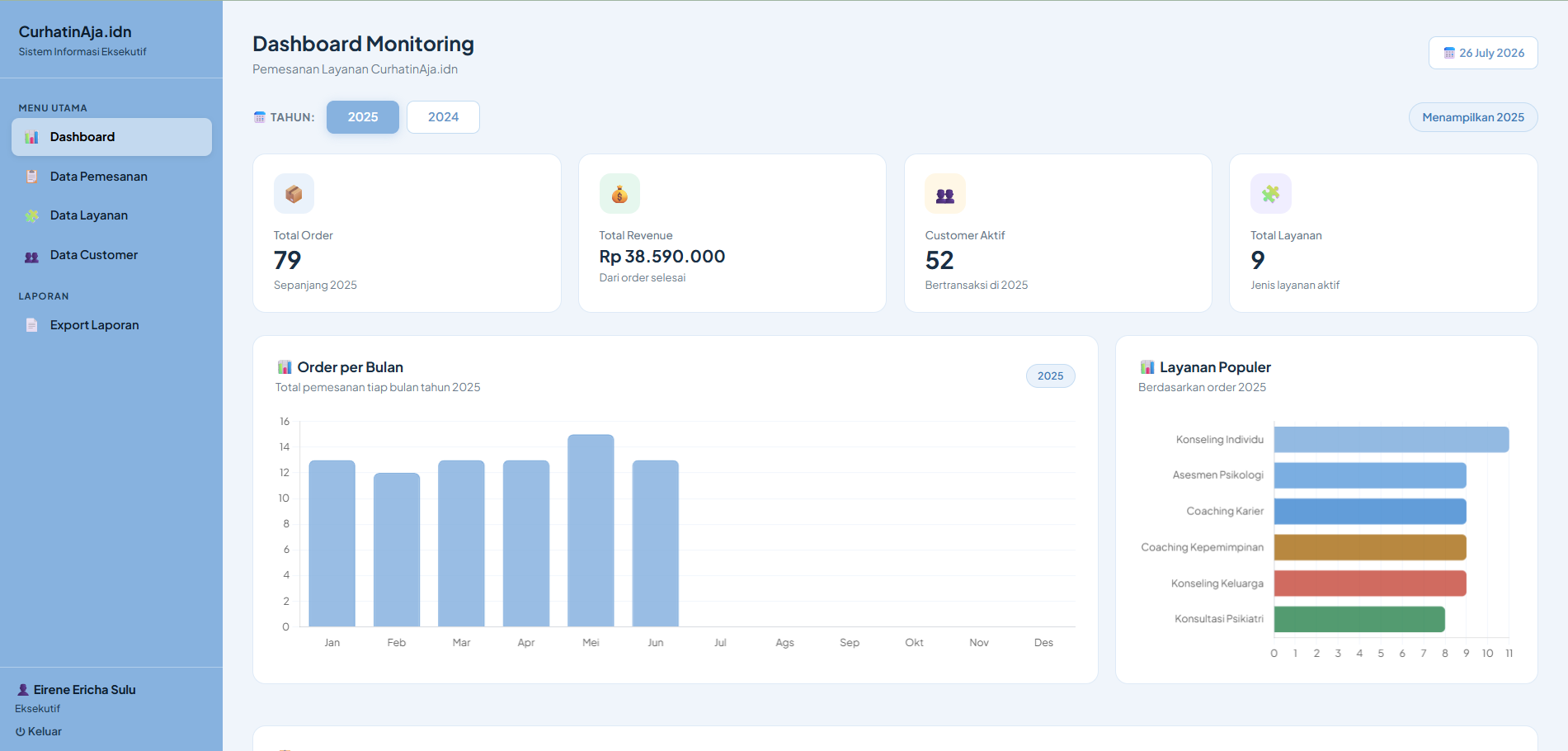Click the Data Pemesanan clipboard icon
The height and width of the screenshot is (751, 1568).
31,177
